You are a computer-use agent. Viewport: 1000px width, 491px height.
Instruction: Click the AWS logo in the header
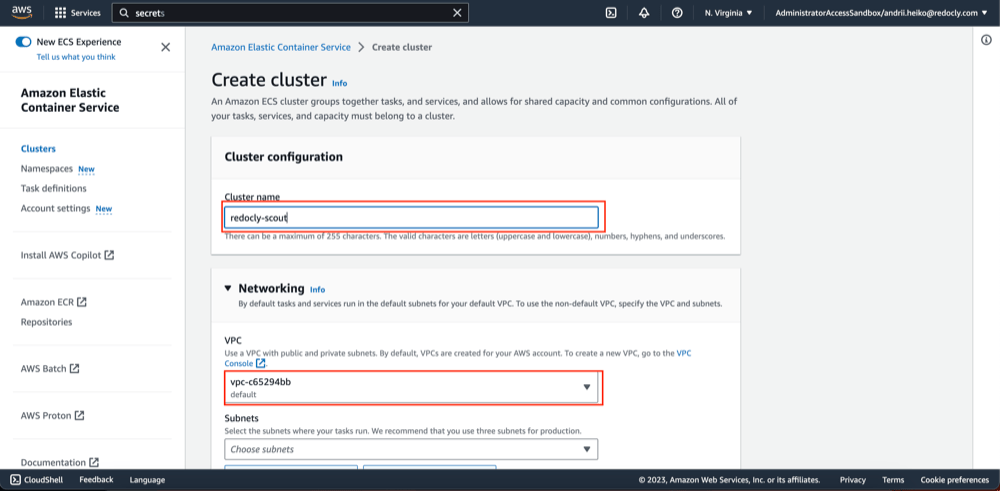pyautogui.click(x=22, y=13)
